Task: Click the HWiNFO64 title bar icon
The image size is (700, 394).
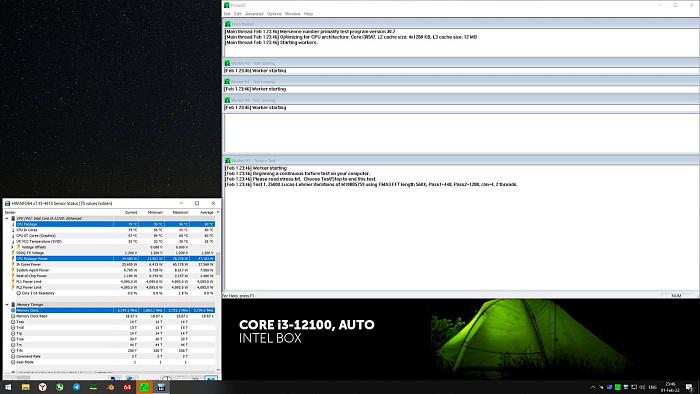Action: (x=7, y=203)
